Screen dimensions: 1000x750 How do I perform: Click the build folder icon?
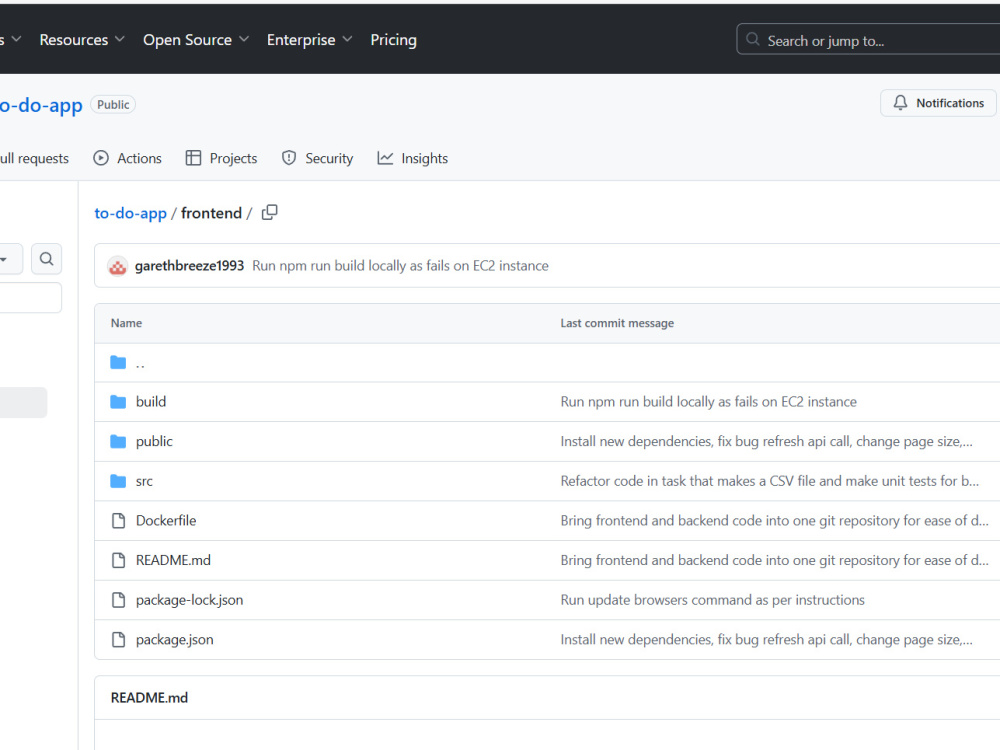(118, 402)
